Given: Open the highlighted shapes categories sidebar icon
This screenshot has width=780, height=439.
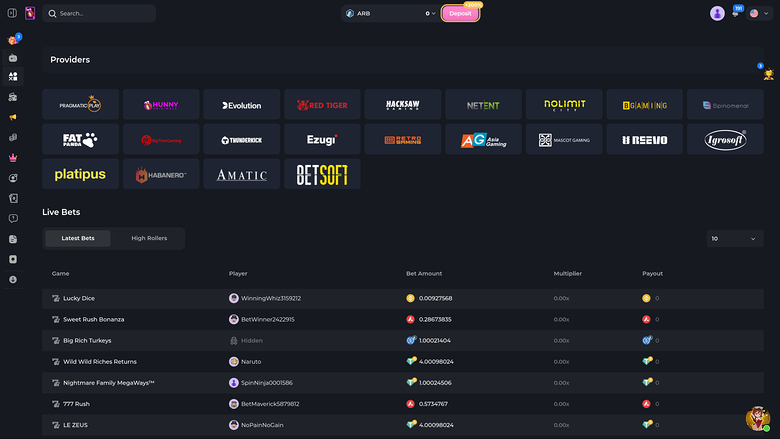Looking at the screenshot, I should [13, 77].
